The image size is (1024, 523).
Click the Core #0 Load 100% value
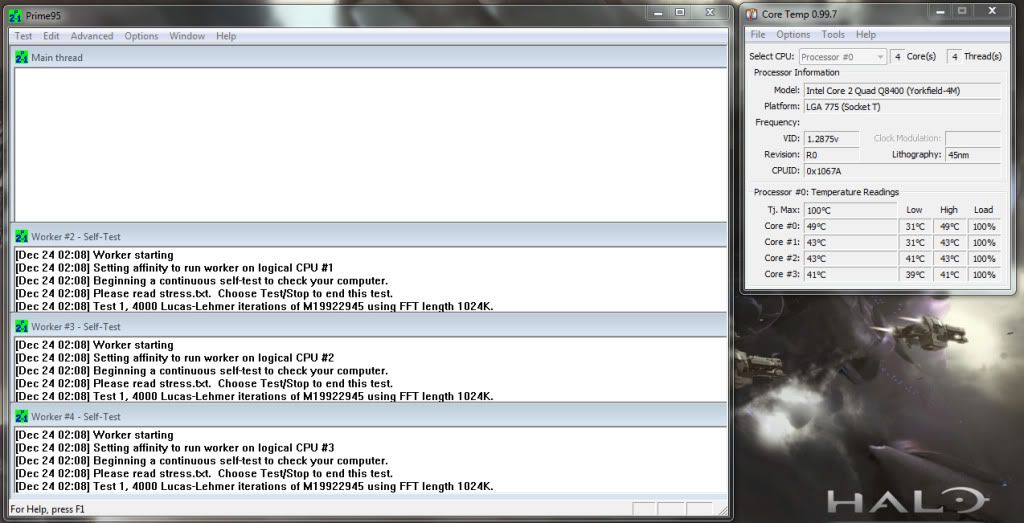(984, 227)
